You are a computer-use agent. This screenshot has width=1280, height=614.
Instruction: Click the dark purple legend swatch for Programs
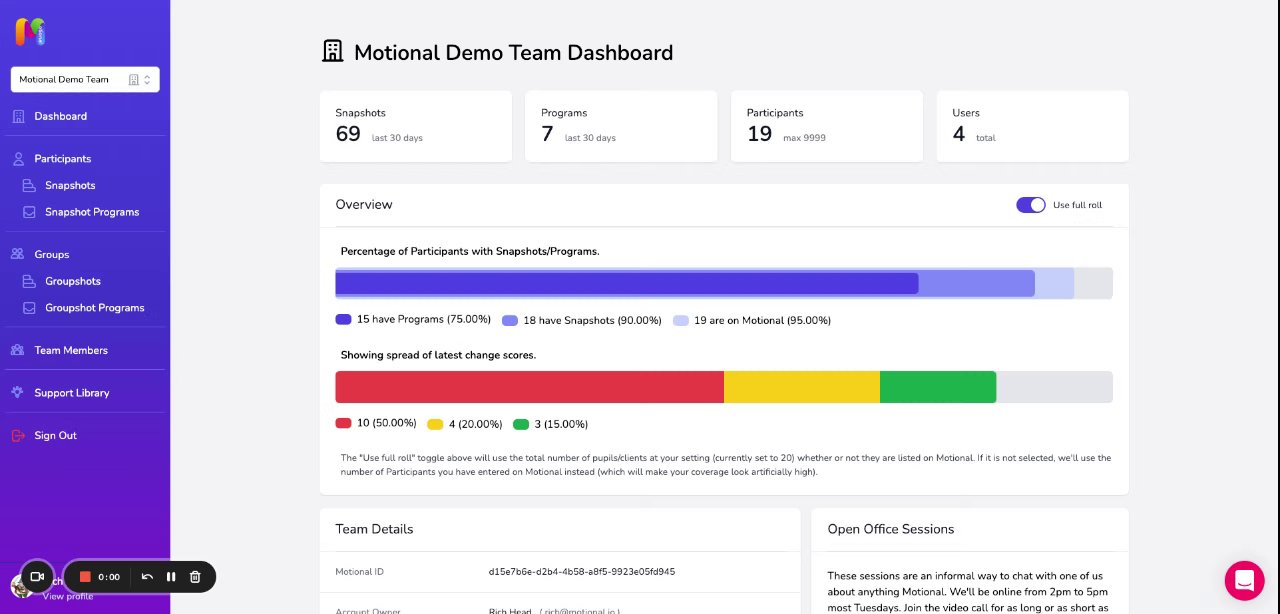tap(344, 320)
